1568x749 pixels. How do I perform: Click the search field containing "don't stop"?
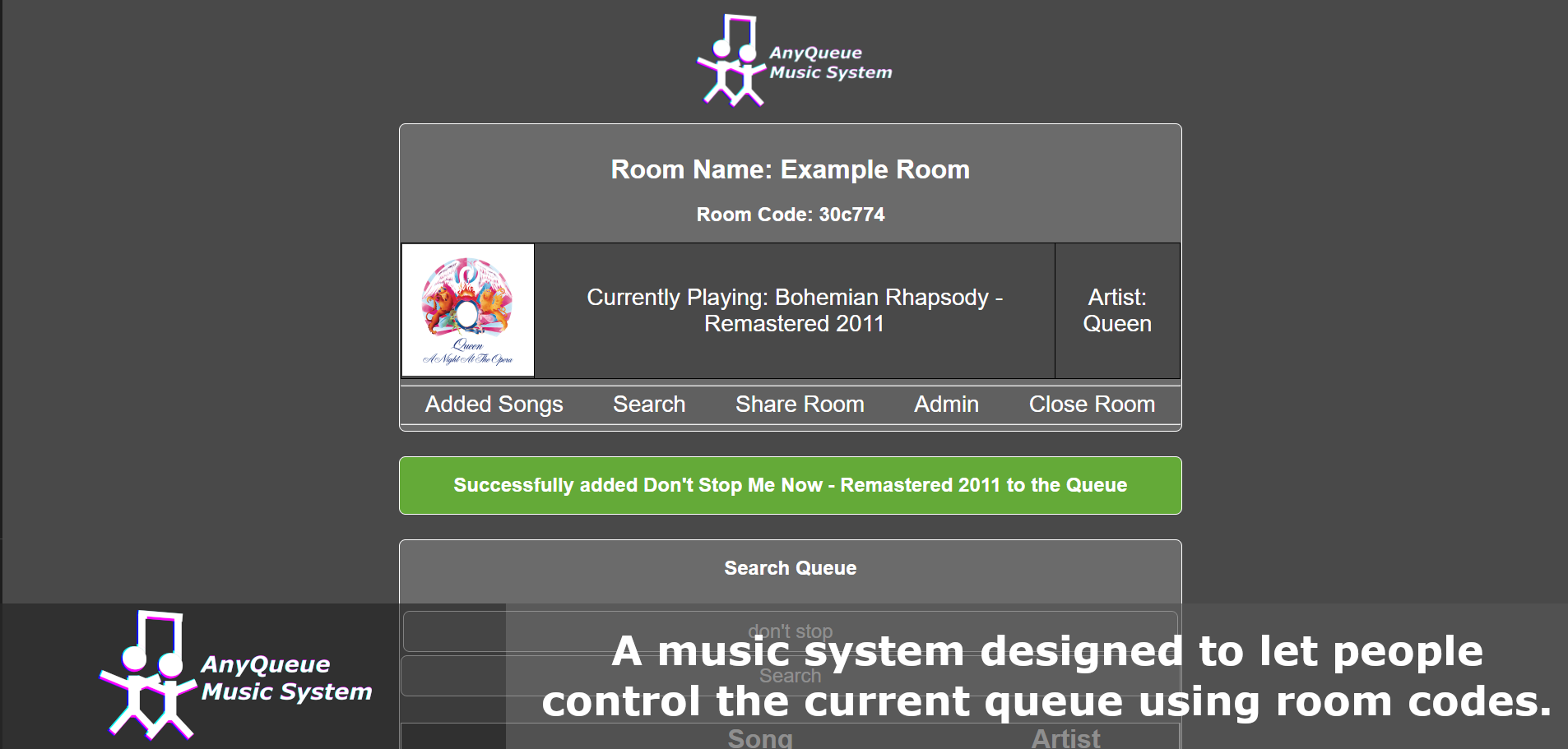790,631
